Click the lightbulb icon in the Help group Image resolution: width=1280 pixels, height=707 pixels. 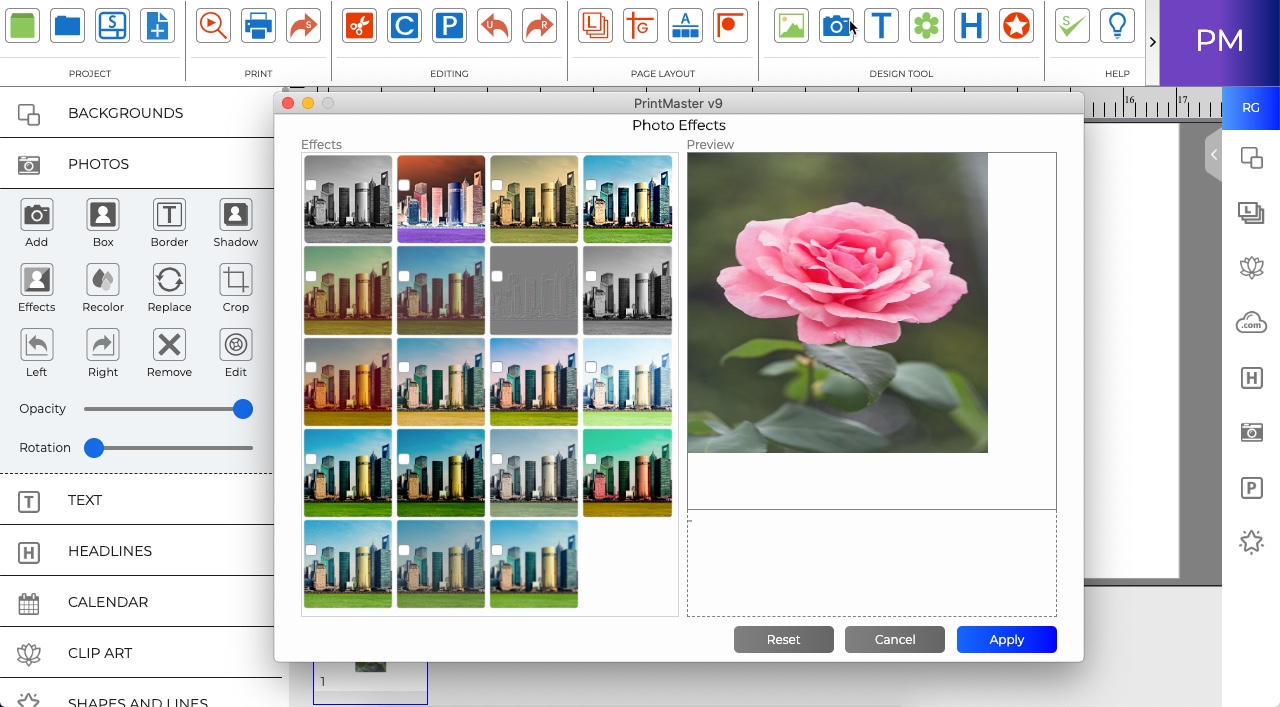[1117, 26]
